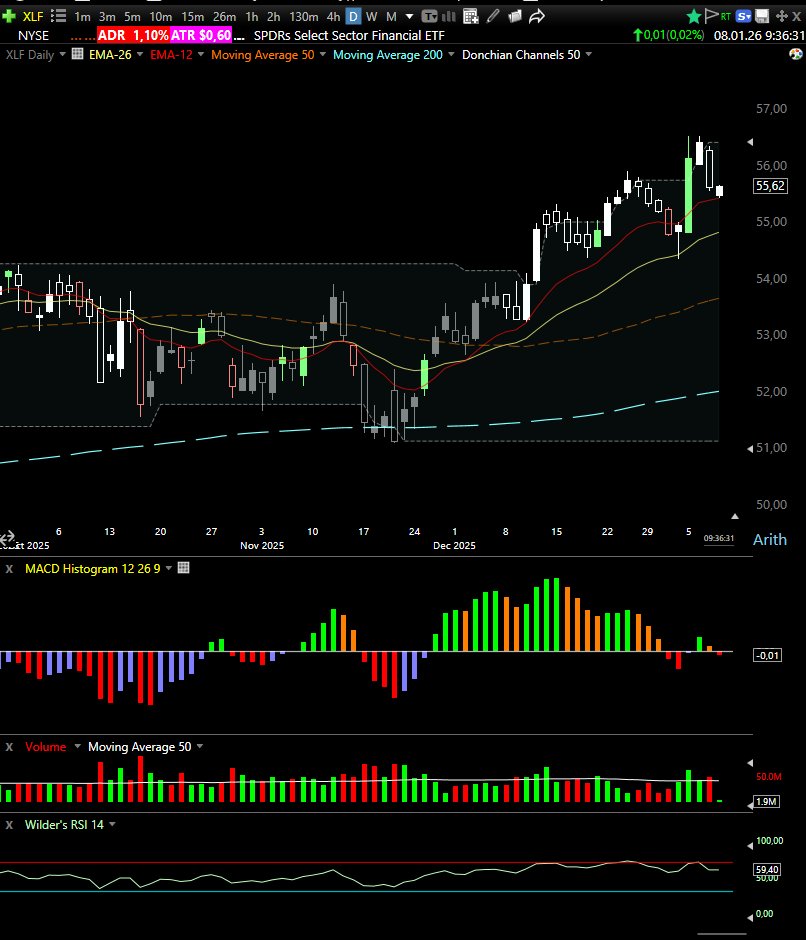Click the 55,62 last price label
Image resolution: width=806 pixels, height=940 pixels.
tap(770, 186)
